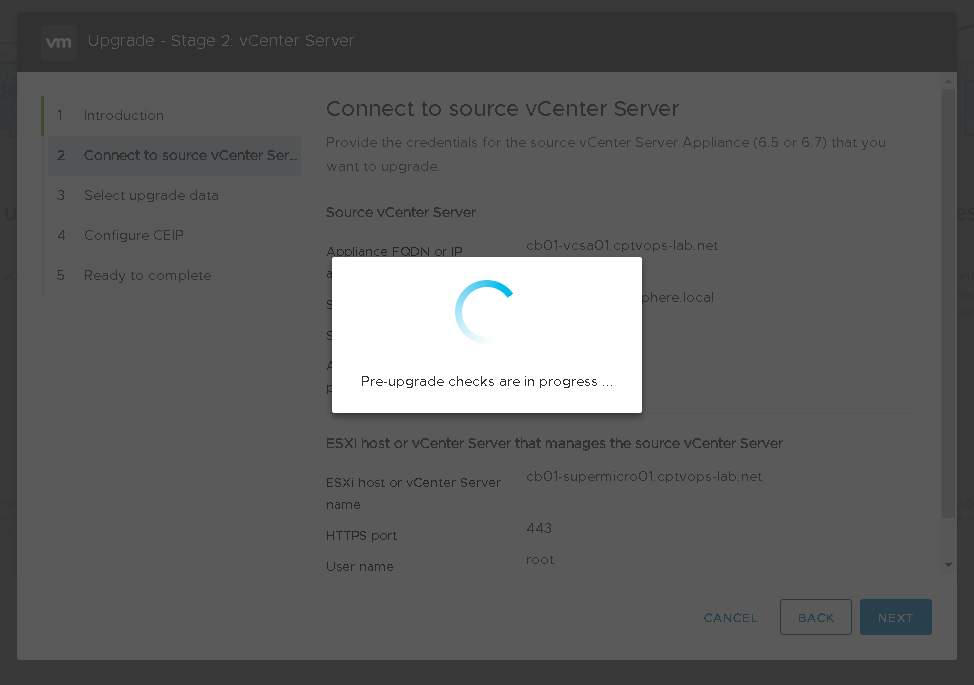Click the VMware vm logo icon

pyautogui.click(x=59, y=43)
